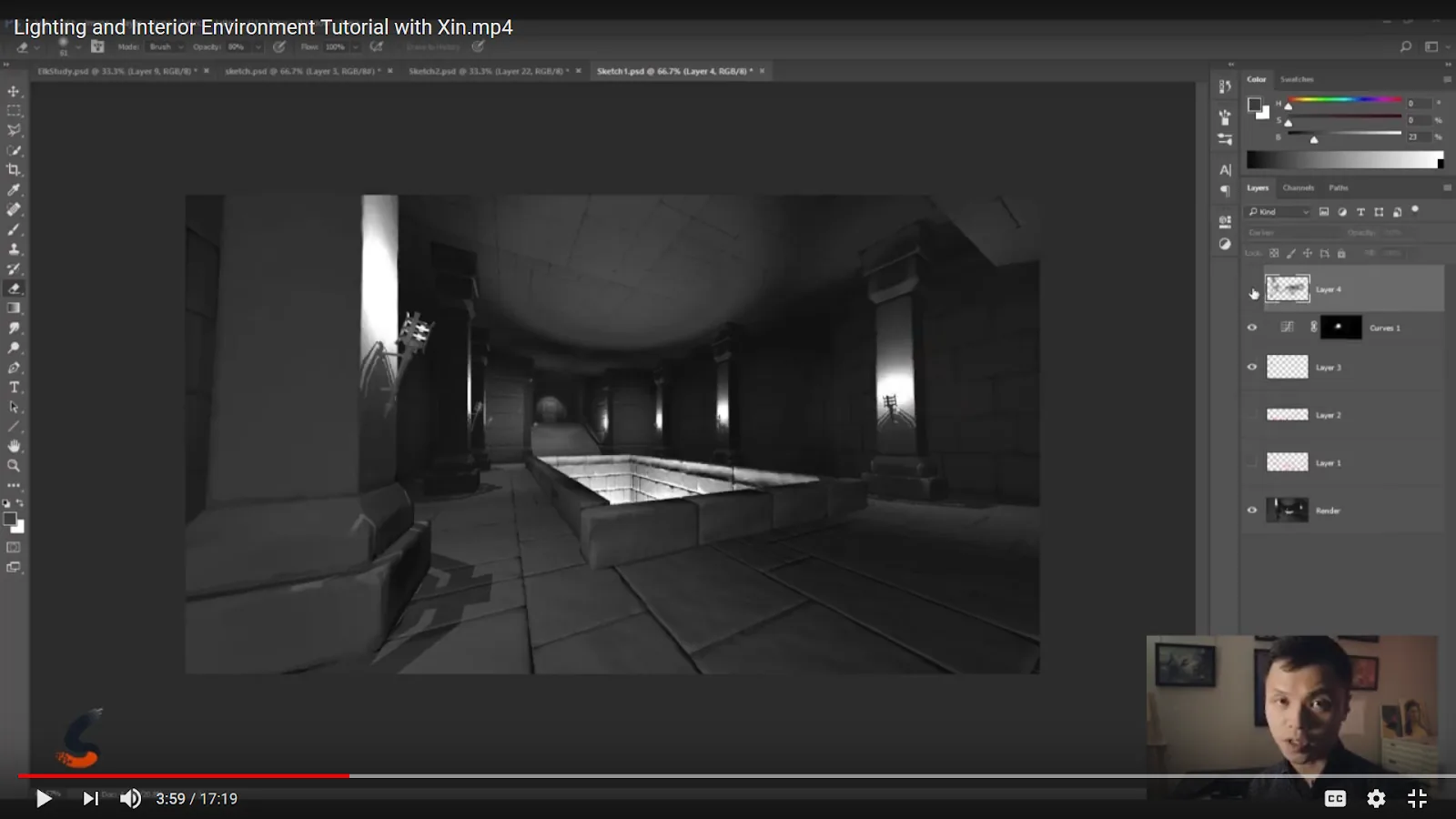Select the Zoom tool
This screenshot has height=819, width=1456.
14,466
